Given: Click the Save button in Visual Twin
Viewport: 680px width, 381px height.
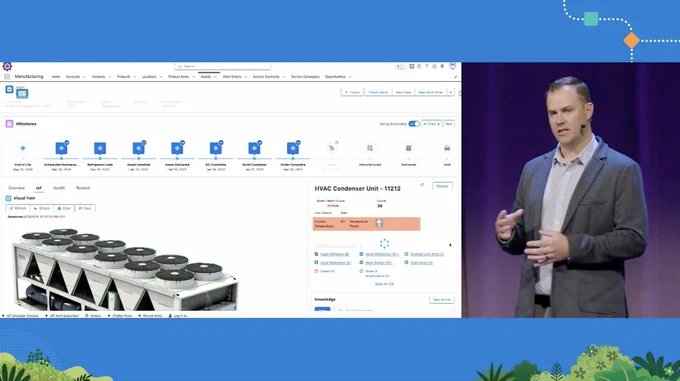Looking at the screenshot, I should (85, 208).
